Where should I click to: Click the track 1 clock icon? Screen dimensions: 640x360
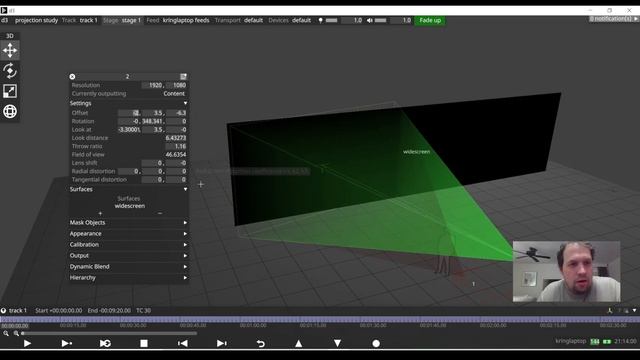pos(3,311)
